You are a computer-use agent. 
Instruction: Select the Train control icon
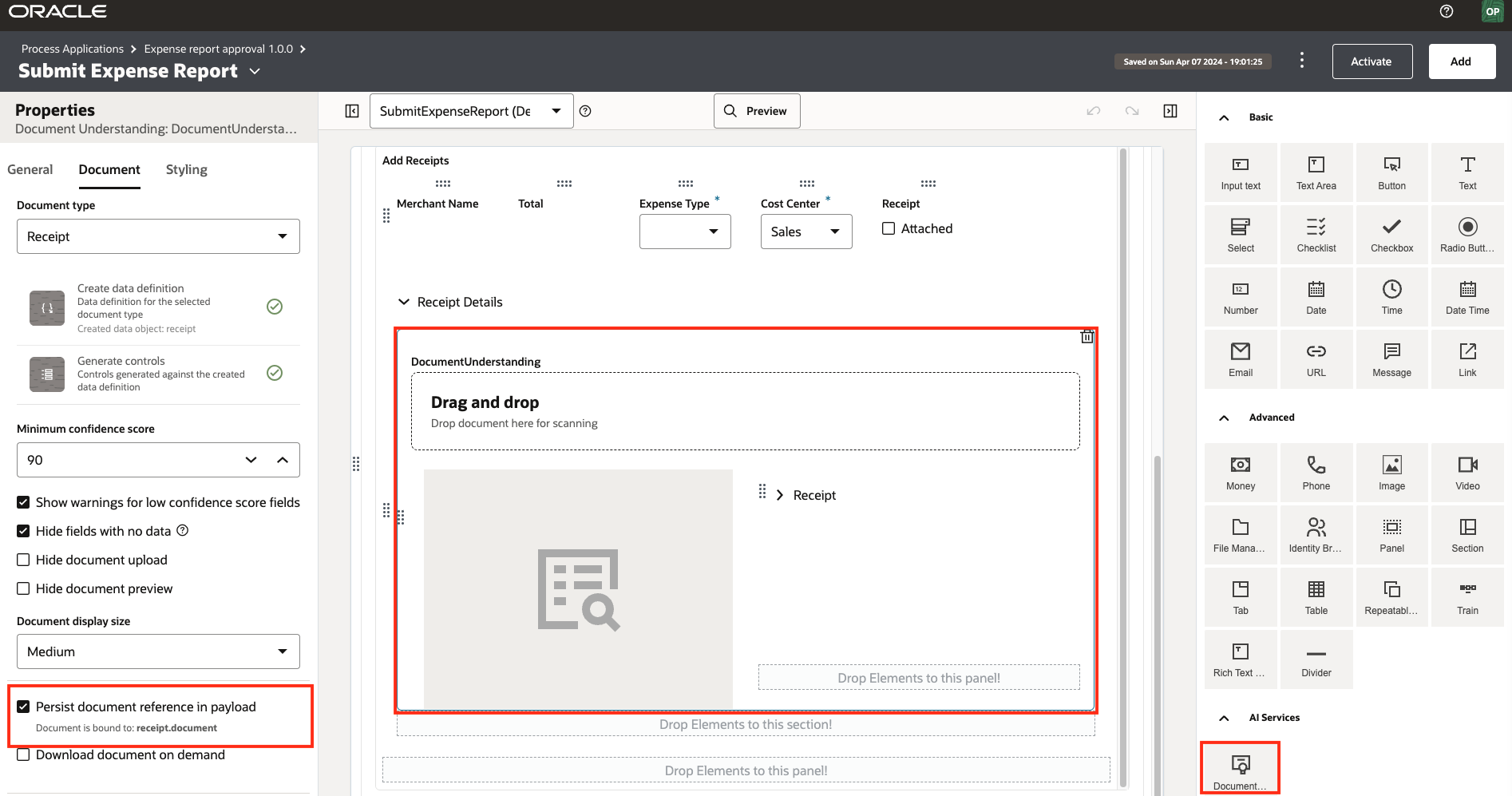coord(1466,596)
